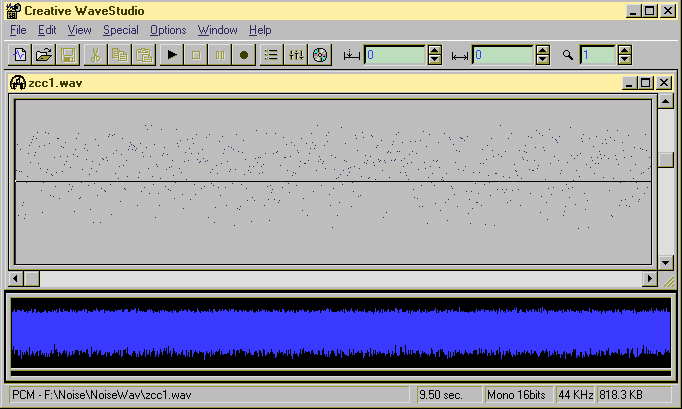
Task: Decrease the selection start position value
Action: pos(435,60)
